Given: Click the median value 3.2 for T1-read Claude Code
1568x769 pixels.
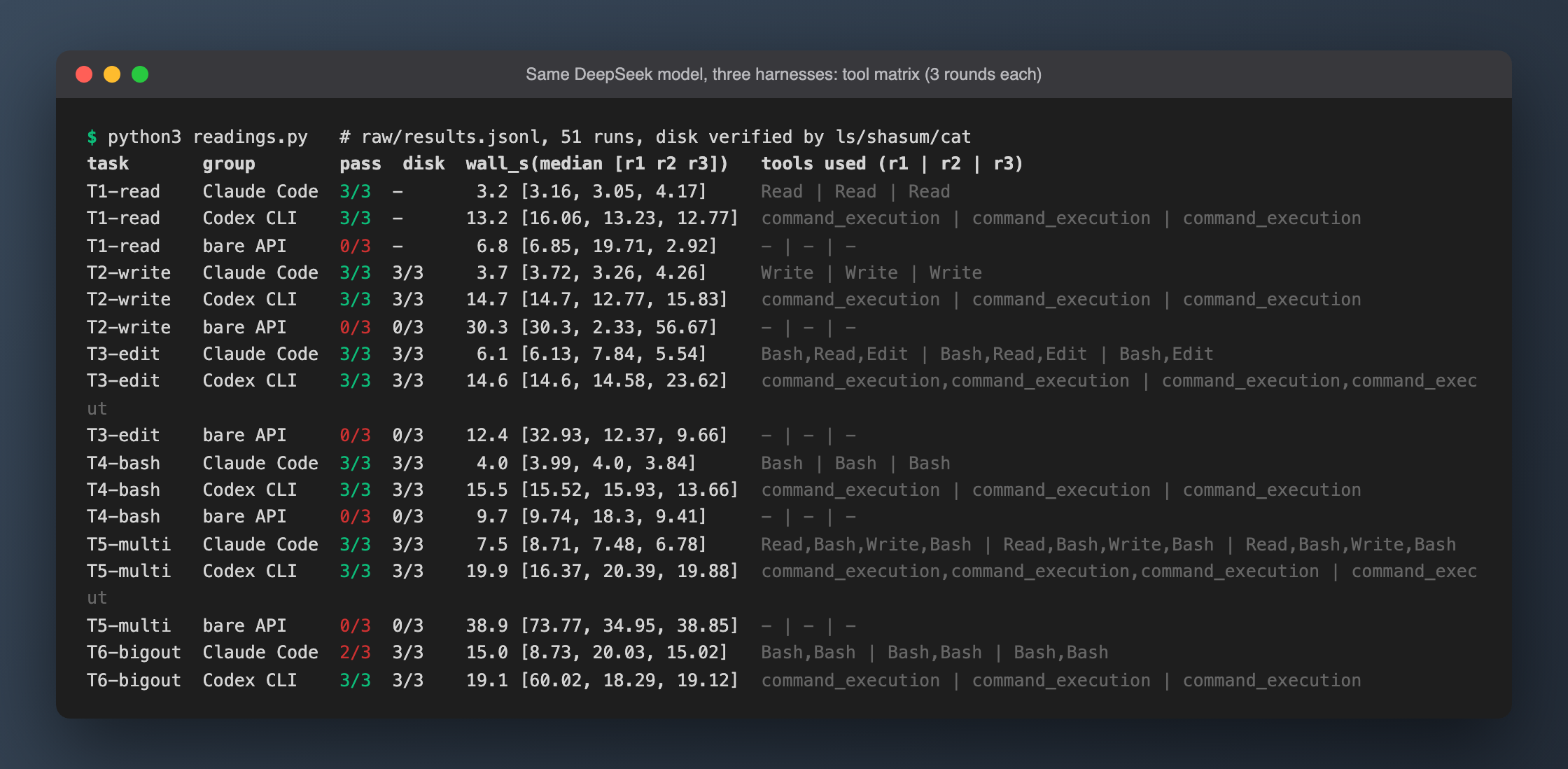Looking at the screenshot, I should (x=492, y=191).
